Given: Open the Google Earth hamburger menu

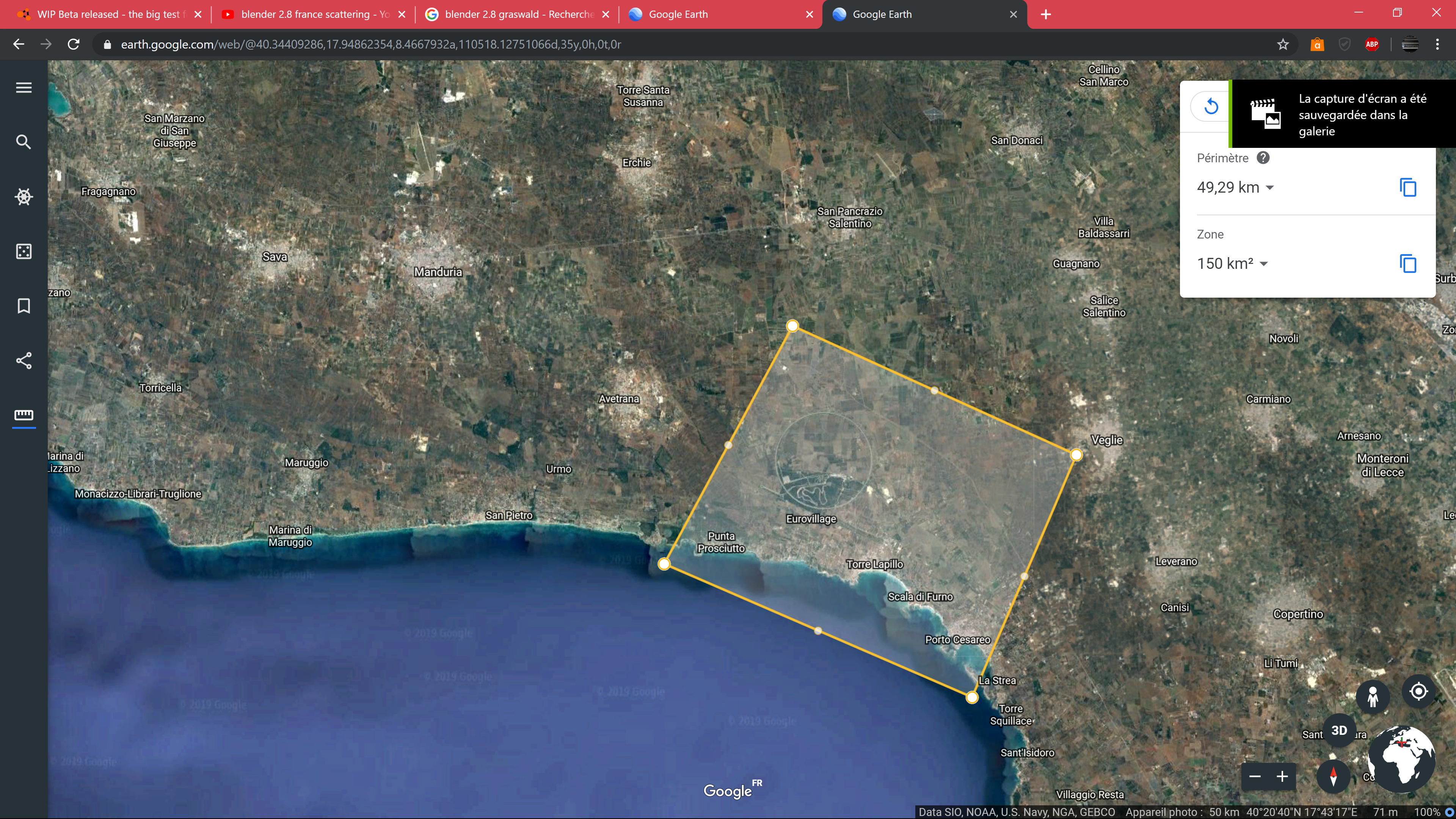Looking at the screenshot, I should pyautogui.click(x=24, y=88).
